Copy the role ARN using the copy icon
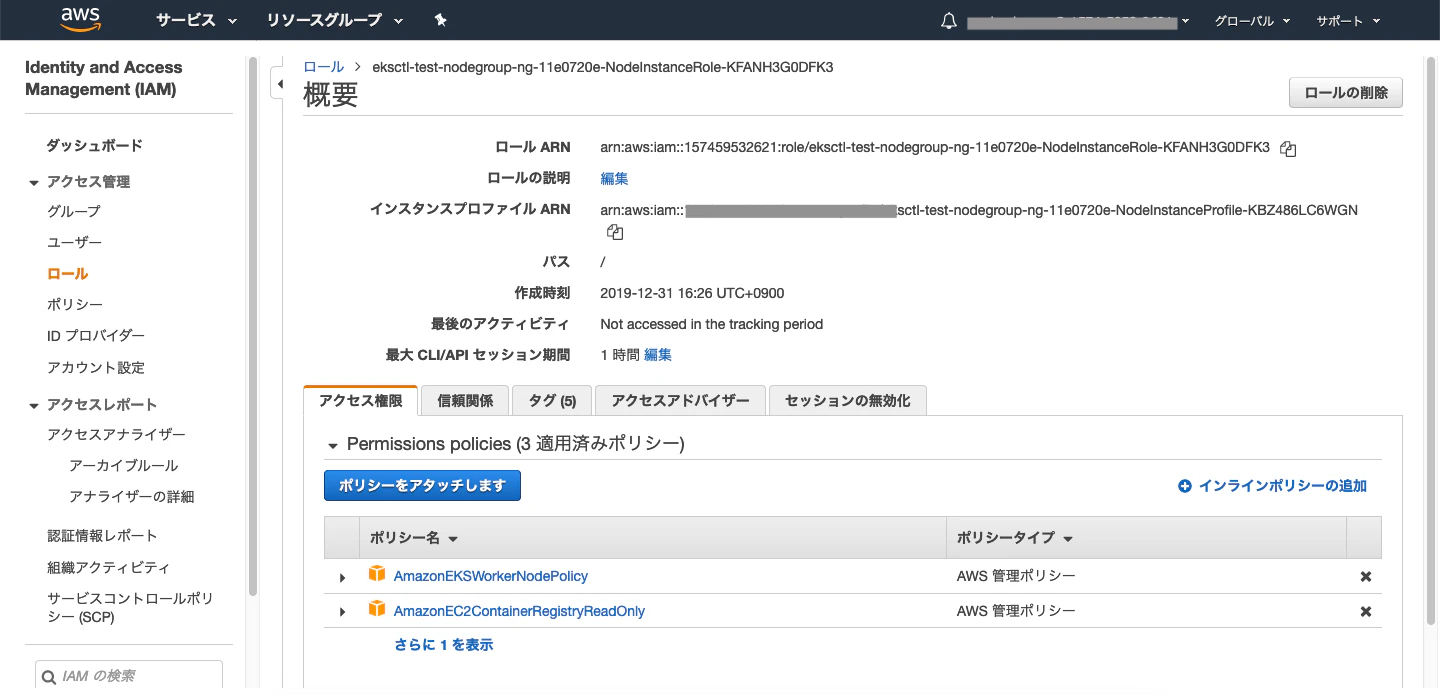This screenshot has height=695, width=1440. pyautogui.click(x=1288, y=148)
